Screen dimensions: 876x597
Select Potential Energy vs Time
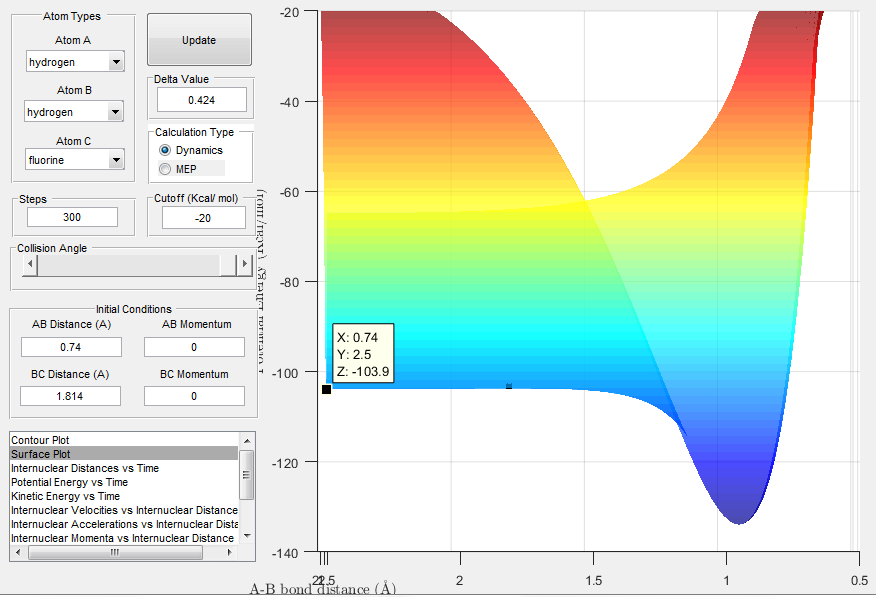pyautogui.click(x=125, y=482)
